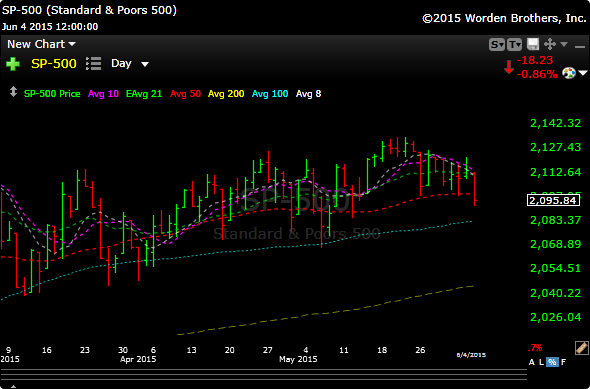Open the New Chart dropdown menu
The height and width of the screenshot is (389, 590).
[41, 44]
